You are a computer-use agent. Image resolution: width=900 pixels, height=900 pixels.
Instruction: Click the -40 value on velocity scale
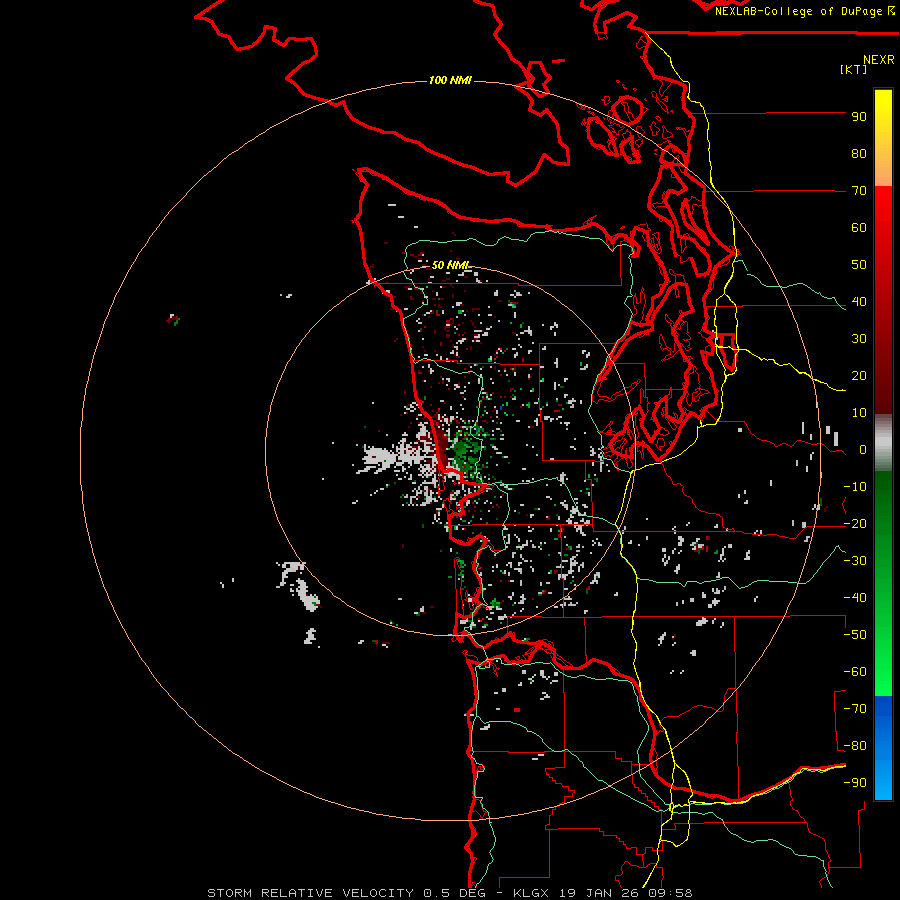(x=855, y=598)
